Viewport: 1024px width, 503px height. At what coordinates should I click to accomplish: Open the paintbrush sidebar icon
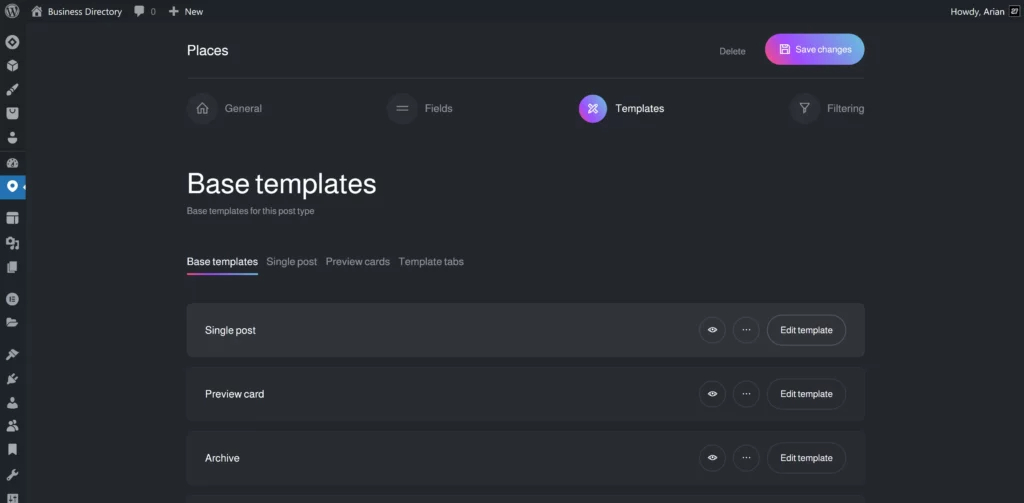tap(12, 89)
